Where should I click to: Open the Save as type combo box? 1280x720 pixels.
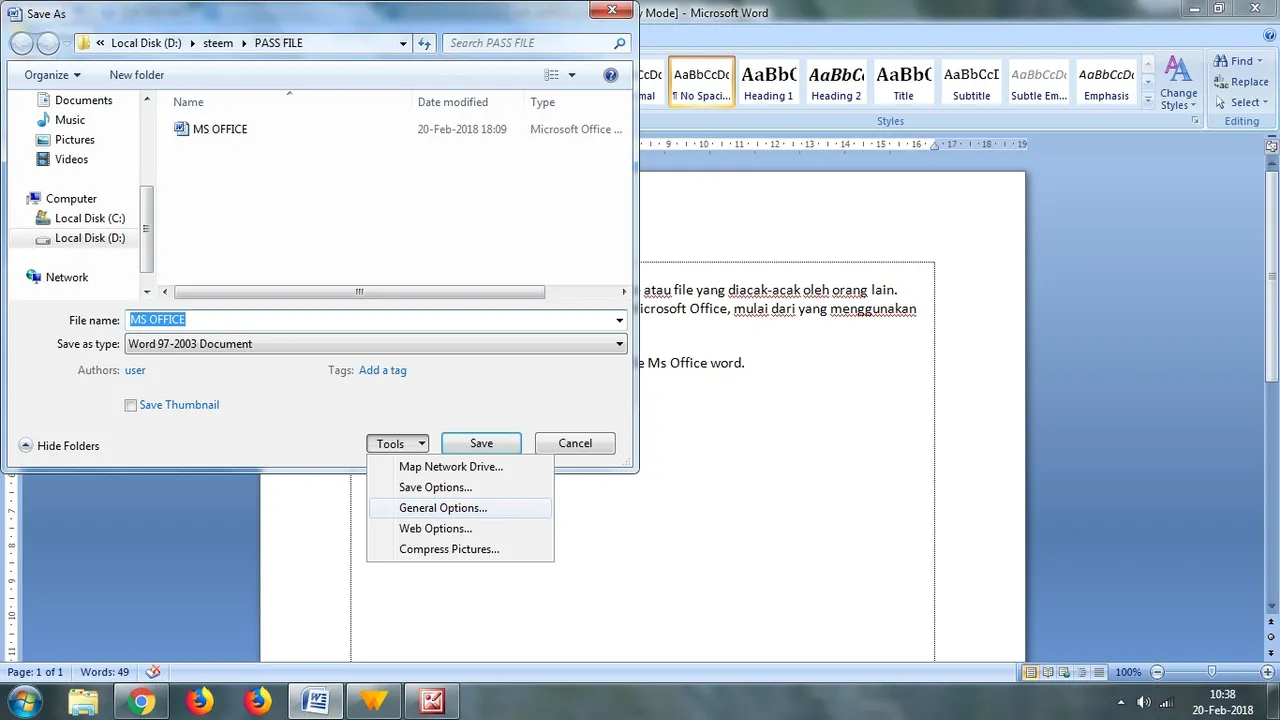click(376, 344)
